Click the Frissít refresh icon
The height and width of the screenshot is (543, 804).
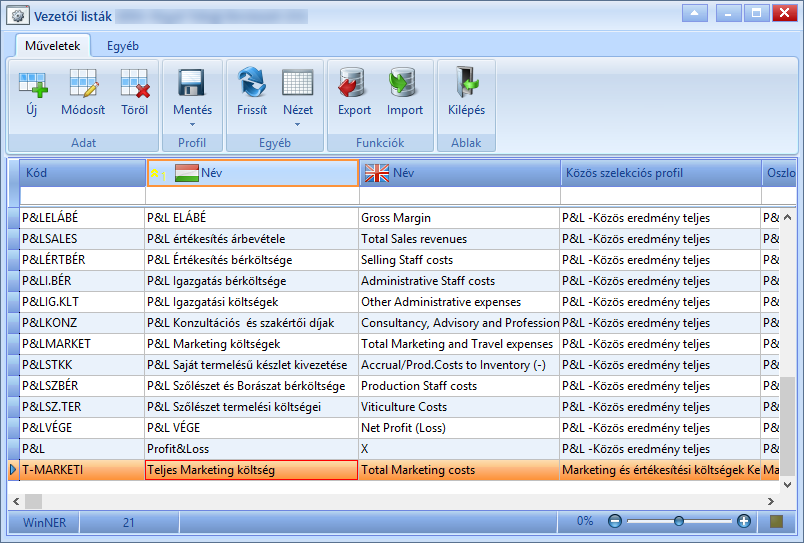252,82
